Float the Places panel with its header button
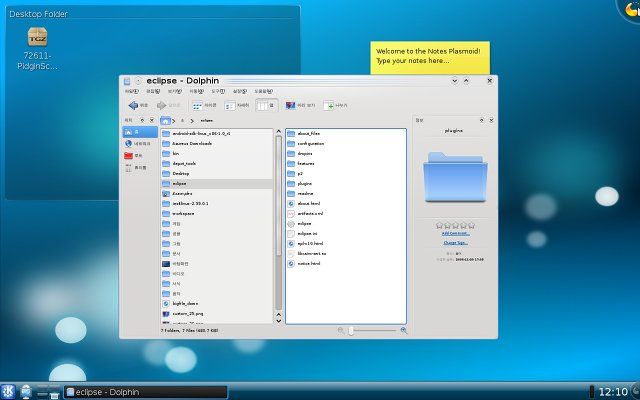 142,120
